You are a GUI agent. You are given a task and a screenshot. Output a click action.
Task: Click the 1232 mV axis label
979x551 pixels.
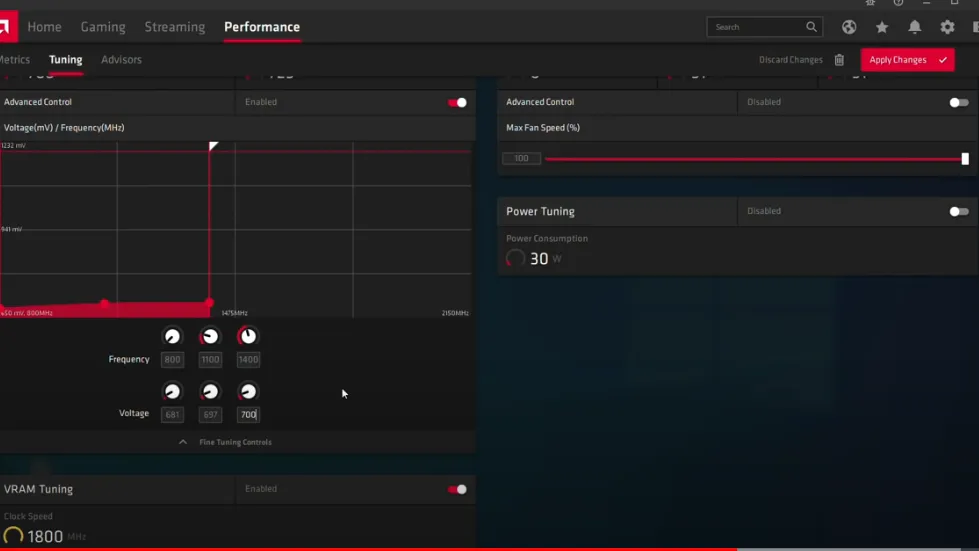tap(13, 145)
